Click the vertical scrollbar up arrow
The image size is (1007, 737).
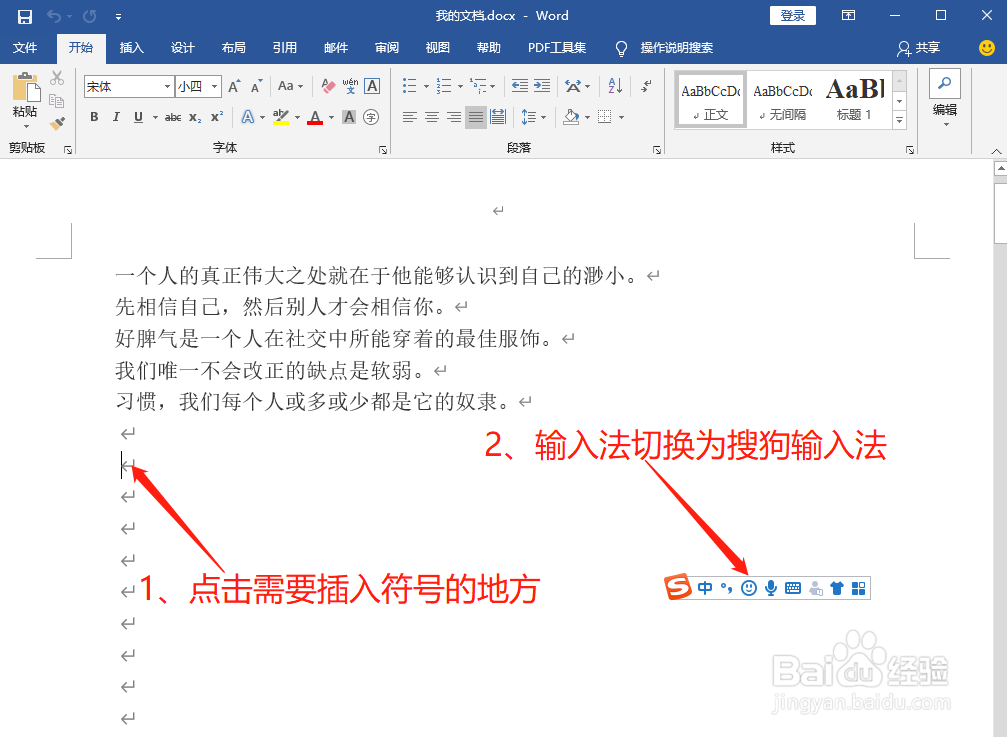pos(999,168)
